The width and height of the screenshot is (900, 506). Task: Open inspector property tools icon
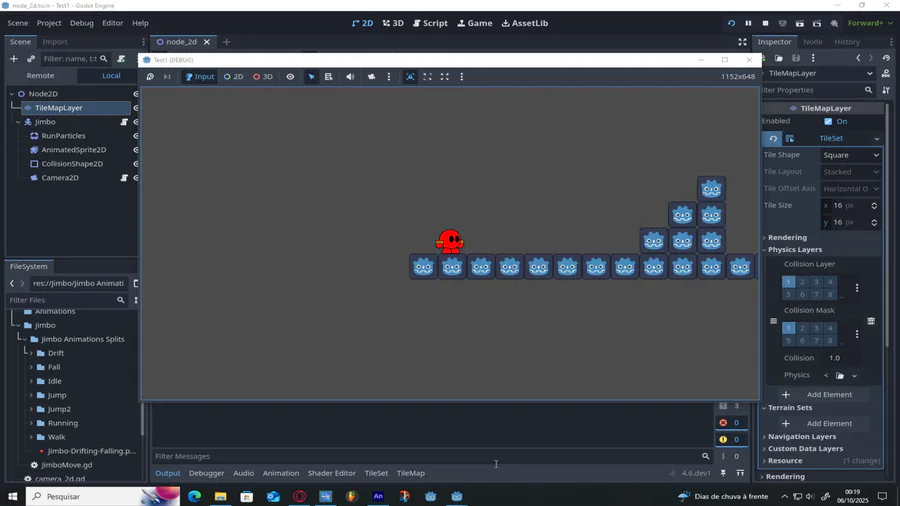(886, 90)
